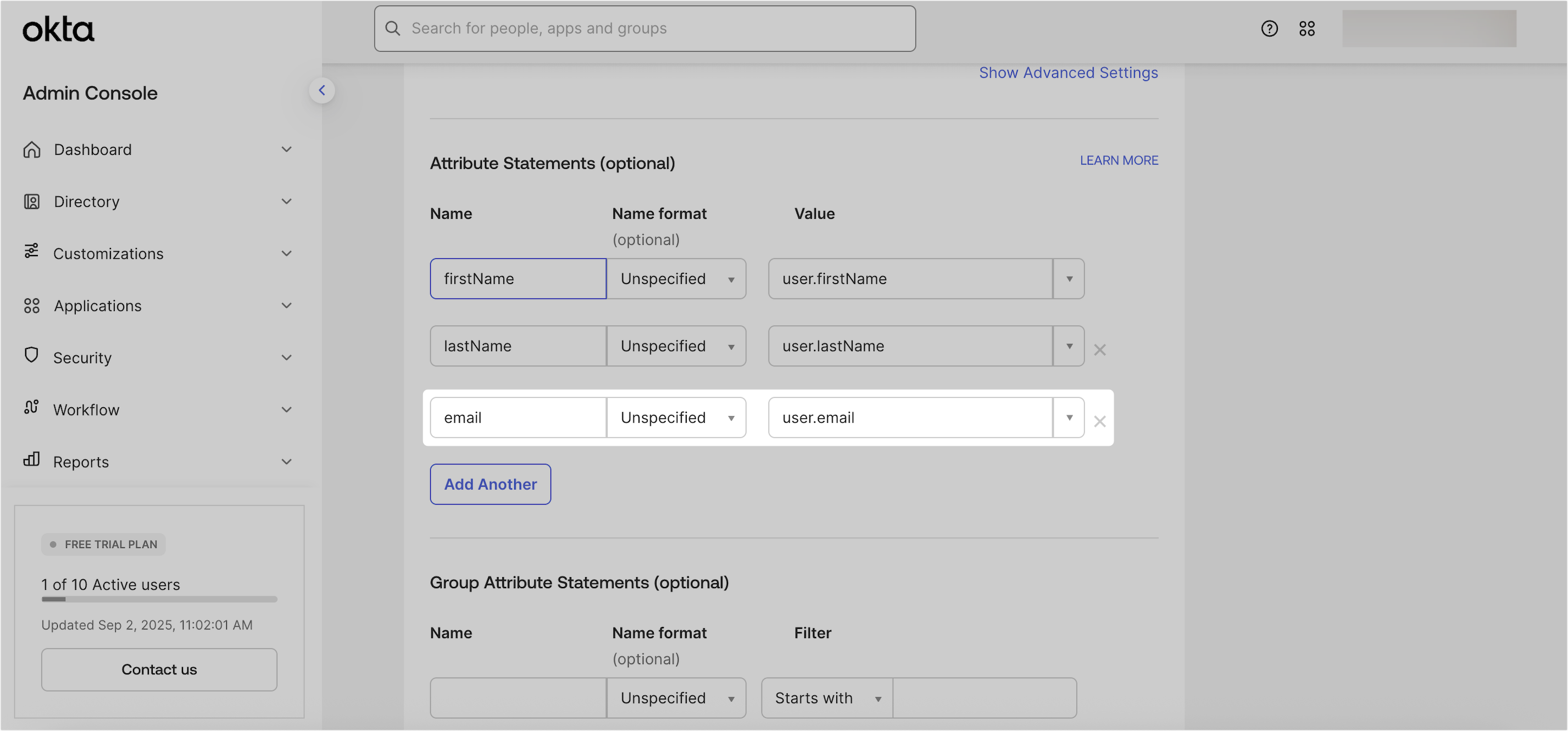The width and height of the screenshot is (1568, 731).
Task: Open the Starts with filter dropdown
Action: coord(827,698)
